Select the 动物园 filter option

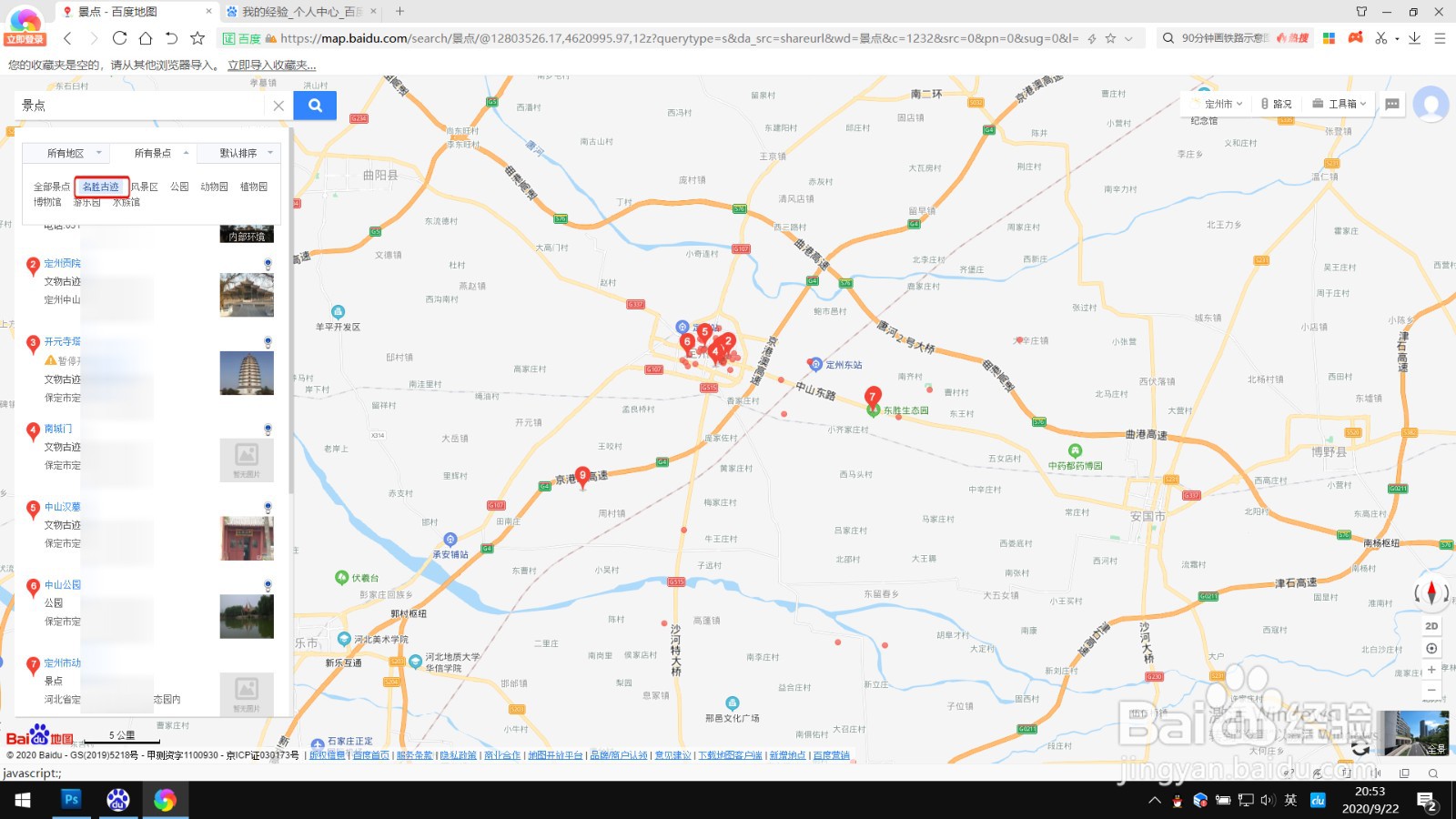214,187
